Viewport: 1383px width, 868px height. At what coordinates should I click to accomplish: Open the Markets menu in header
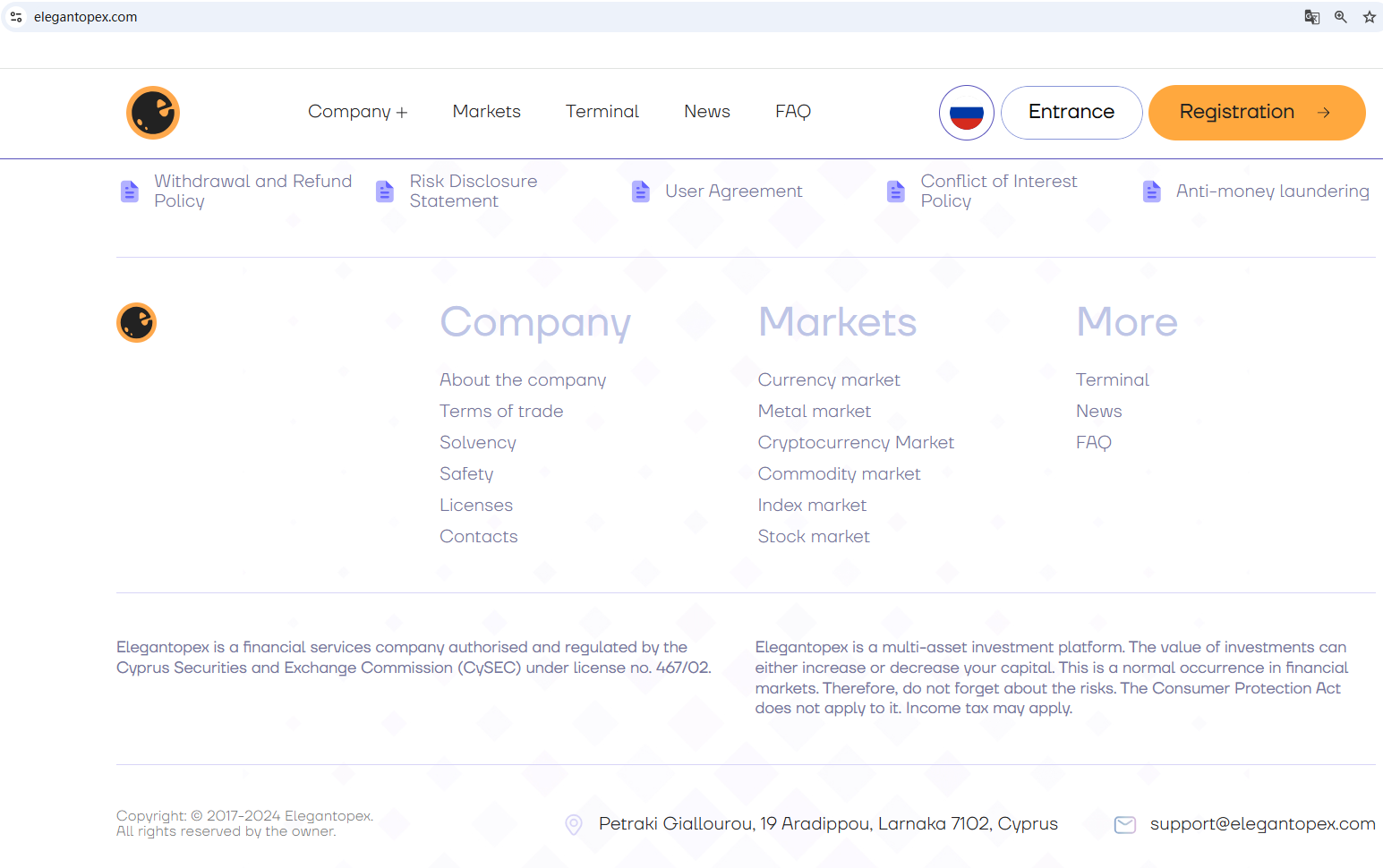[486, 112]
